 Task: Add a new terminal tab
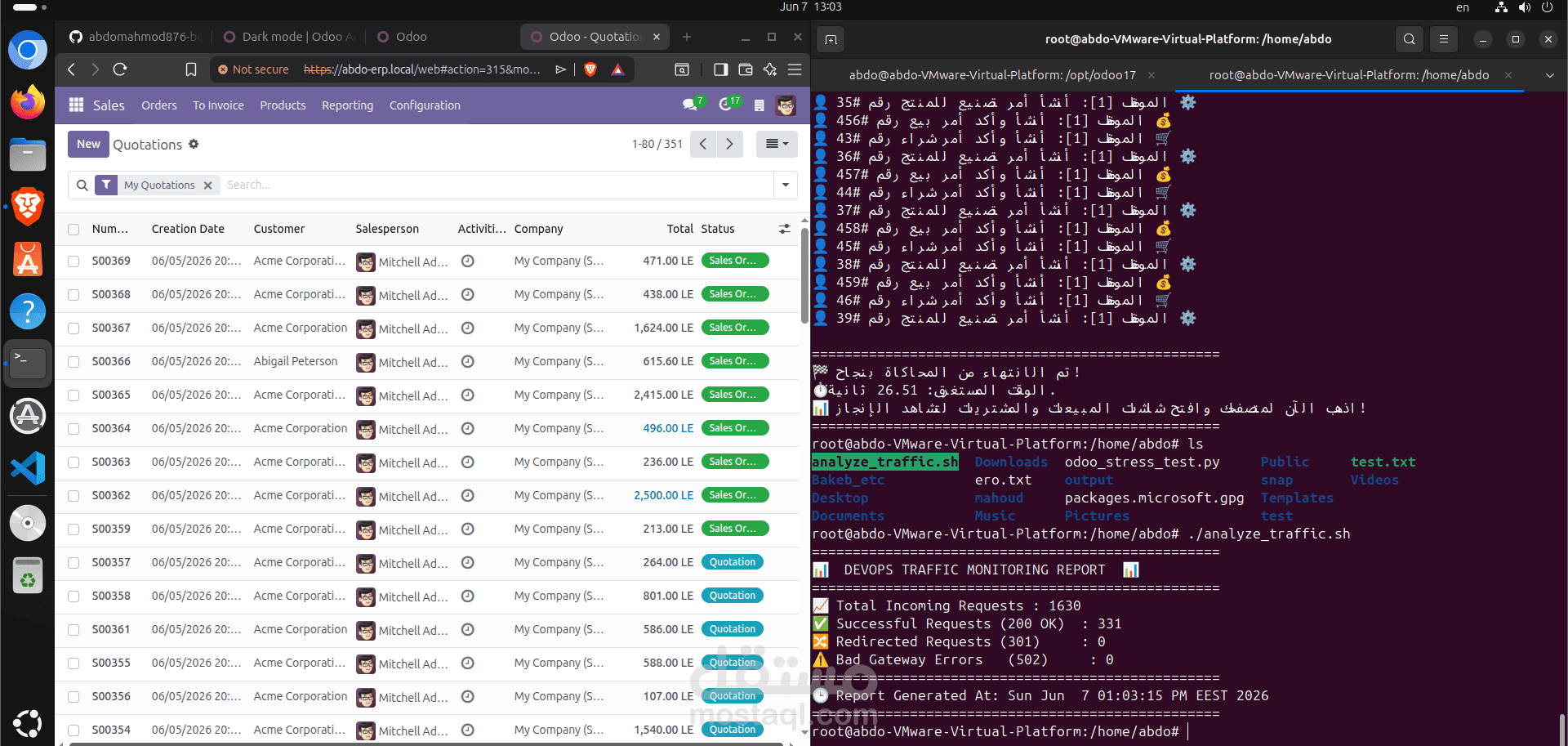click(x=831, y=39)
